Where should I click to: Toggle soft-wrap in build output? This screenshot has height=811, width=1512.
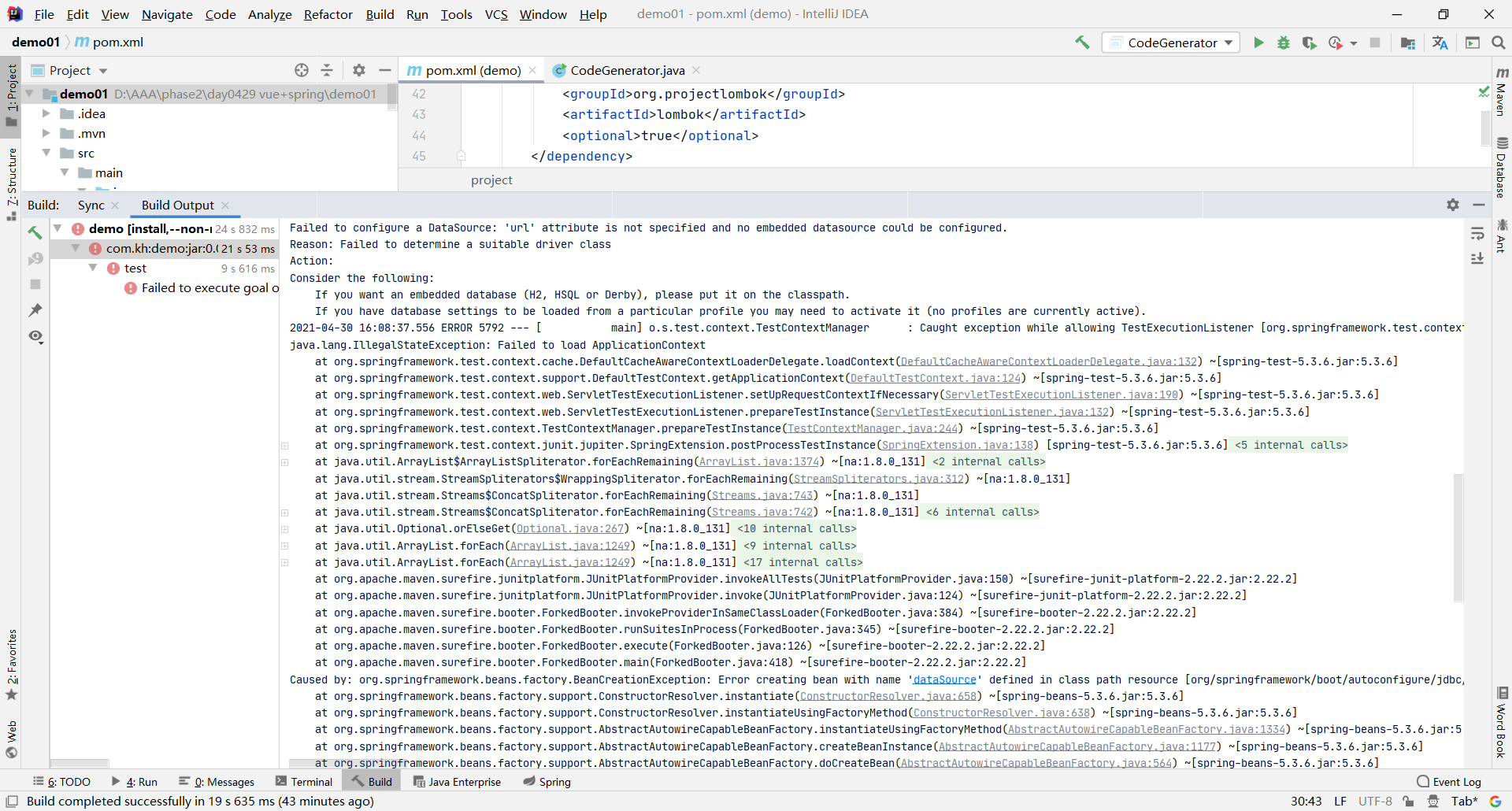click(1477, 234)
